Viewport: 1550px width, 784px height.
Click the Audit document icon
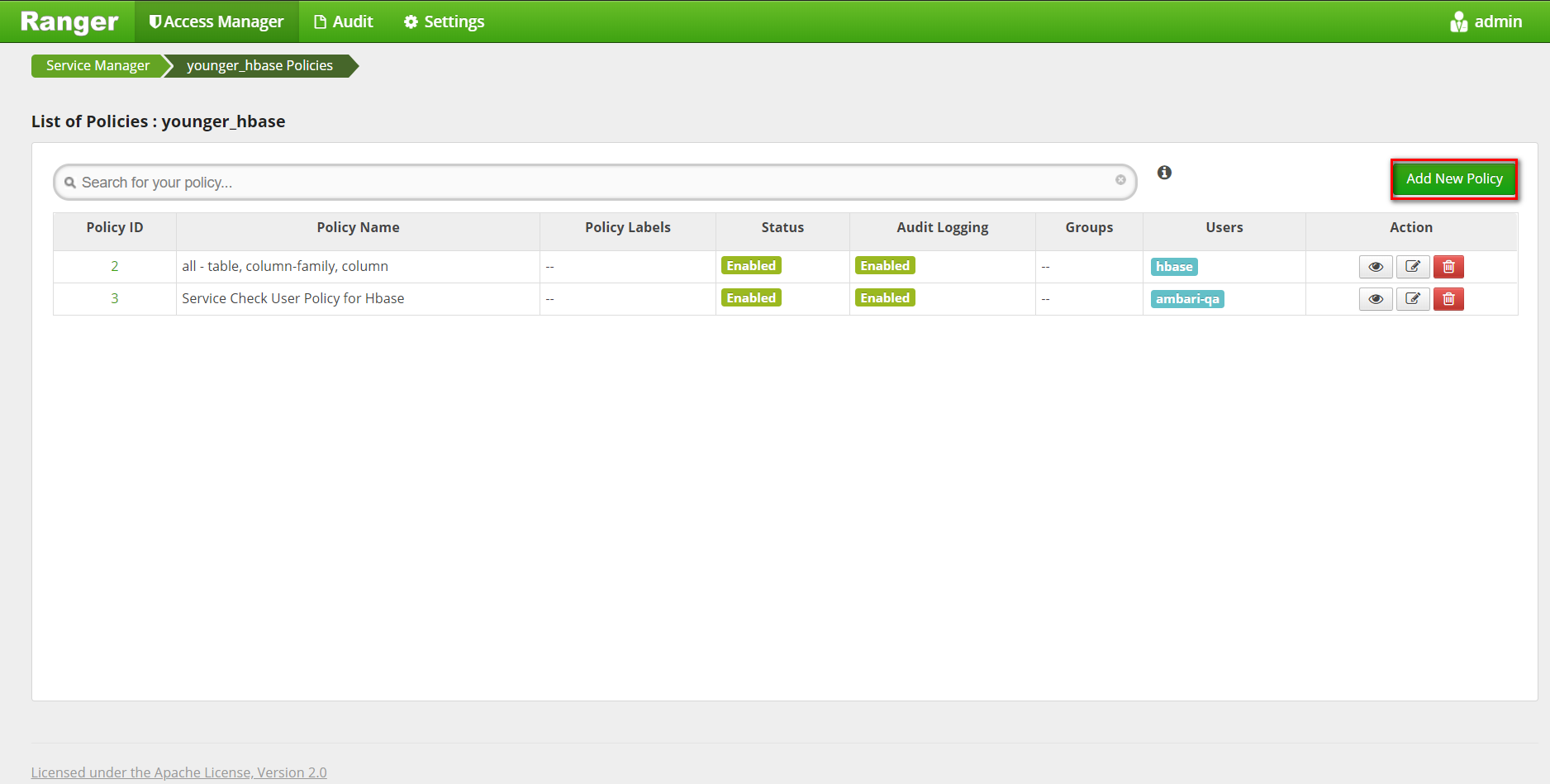[320, 21]
